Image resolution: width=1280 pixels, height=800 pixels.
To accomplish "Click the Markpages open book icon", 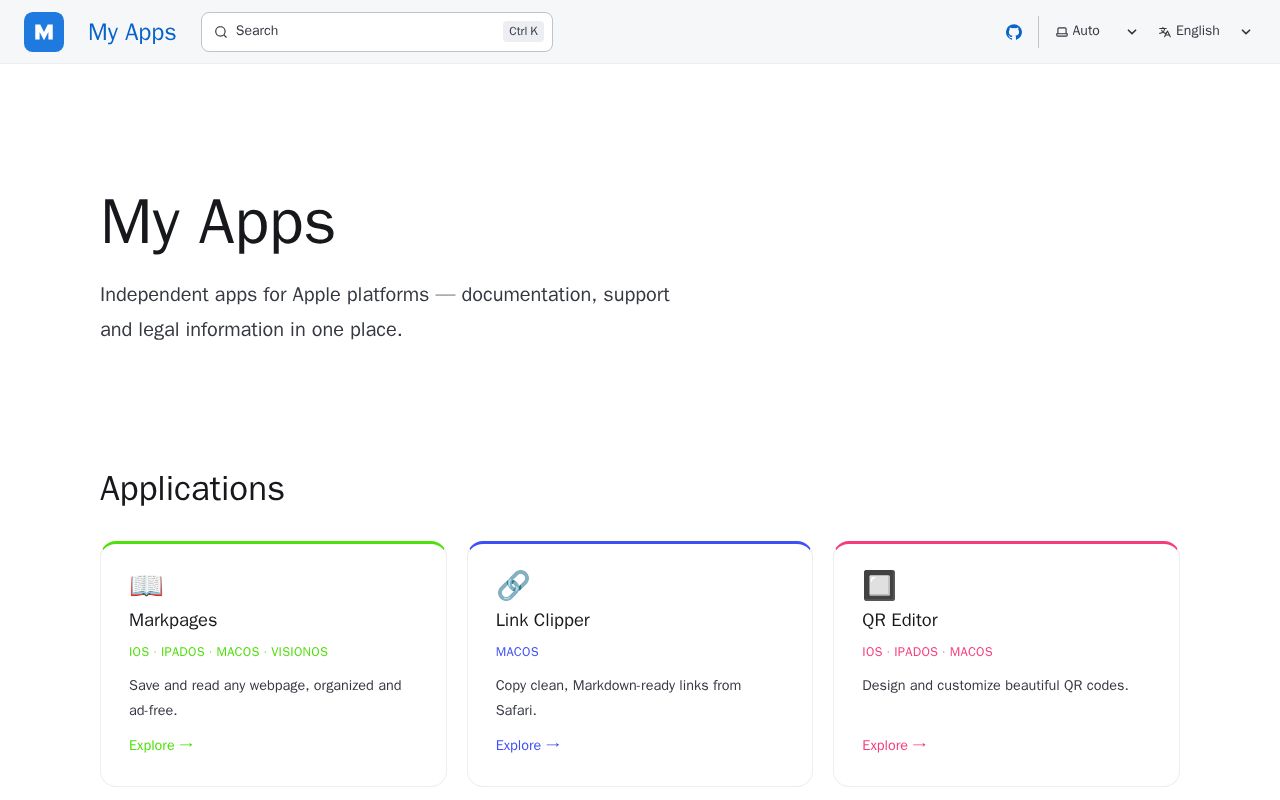I will [x=146, y=585].
